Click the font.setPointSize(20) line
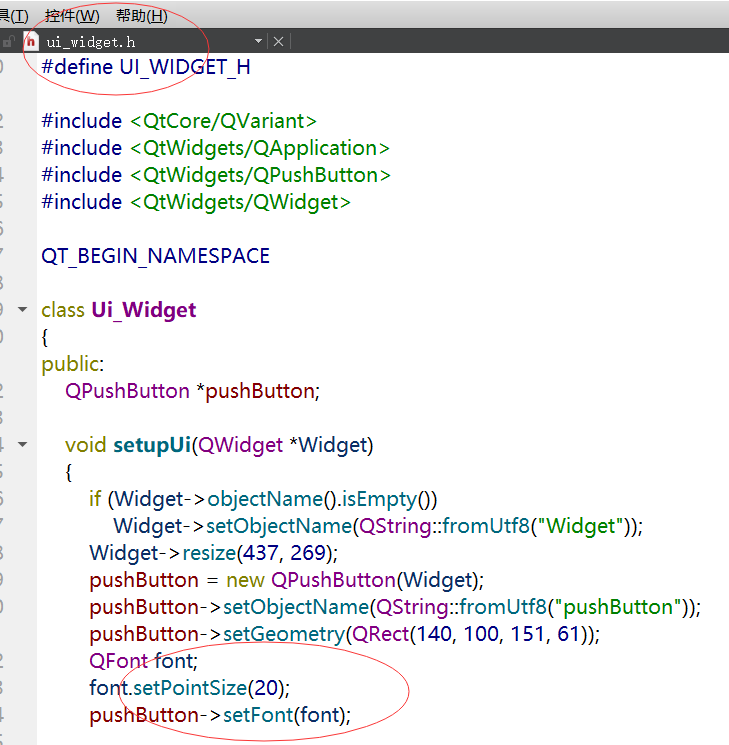 click(190, 688)
